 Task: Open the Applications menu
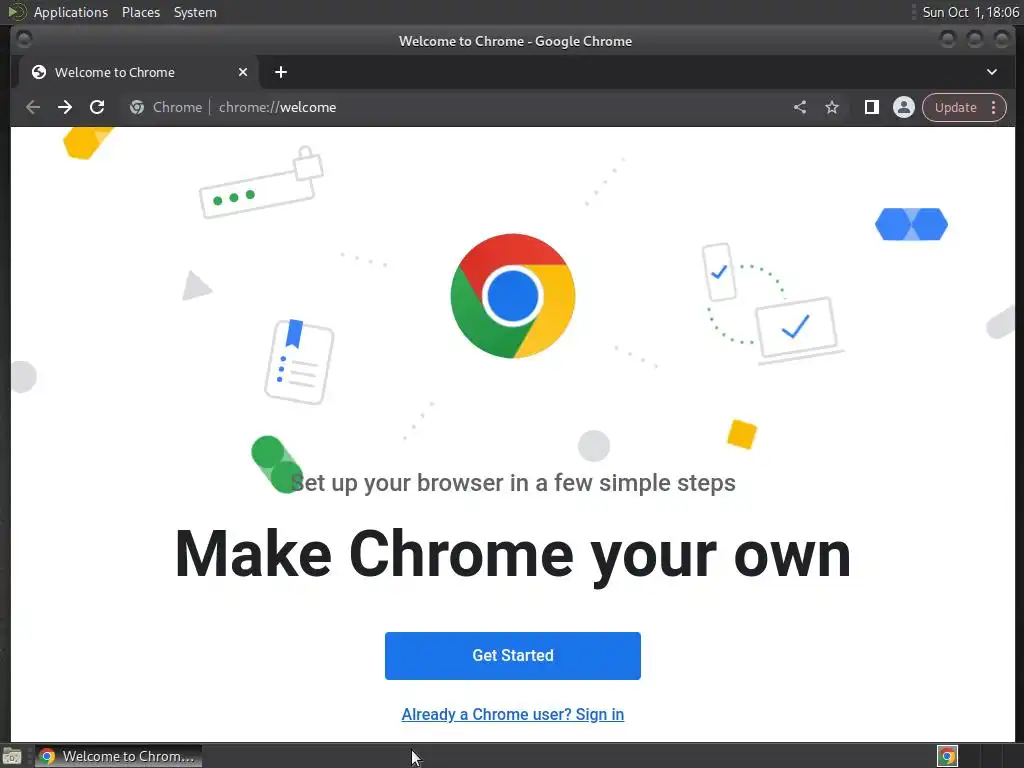tap(71, 12)
